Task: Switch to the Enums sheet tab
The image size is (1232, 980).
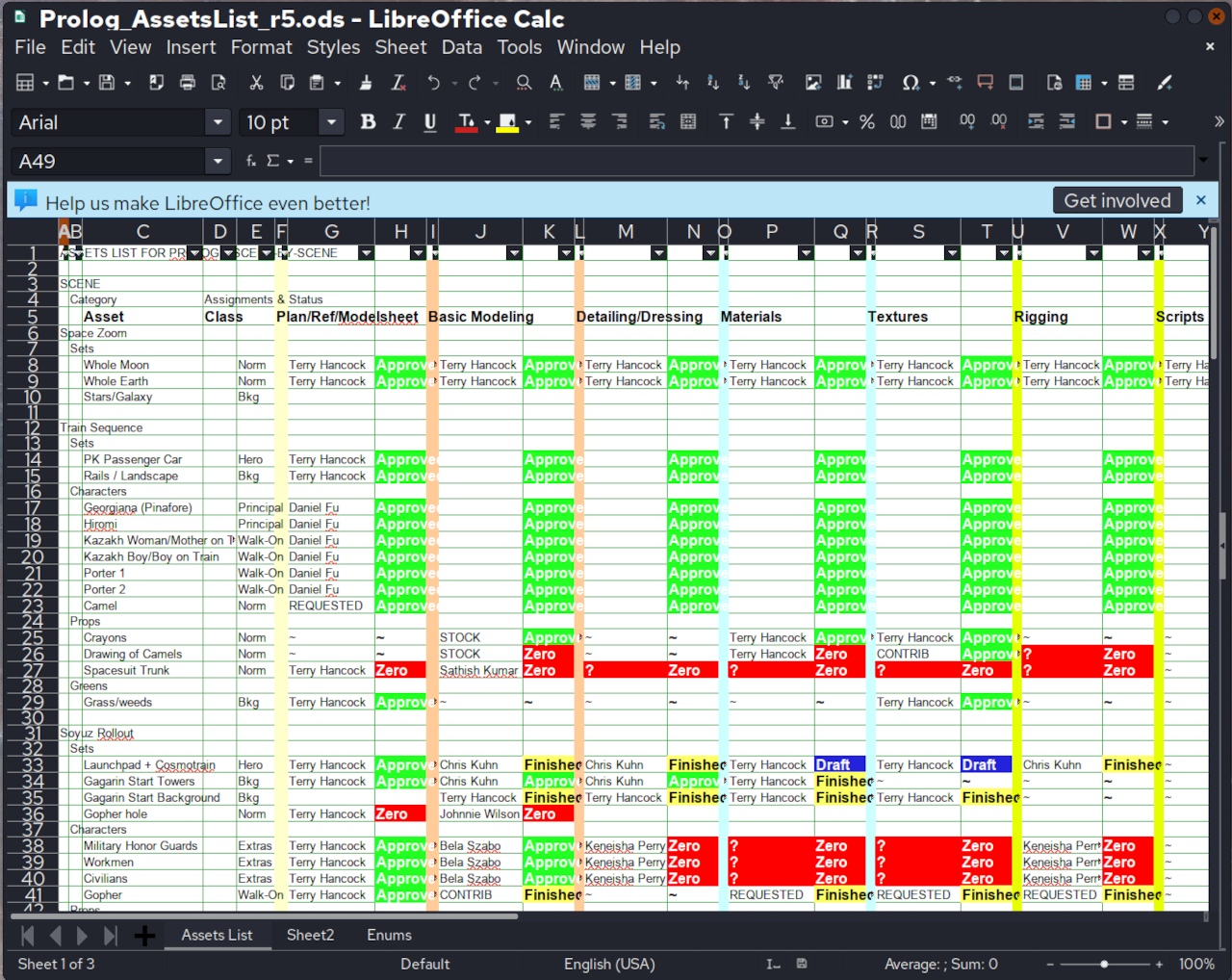Action: pos(389,935)
